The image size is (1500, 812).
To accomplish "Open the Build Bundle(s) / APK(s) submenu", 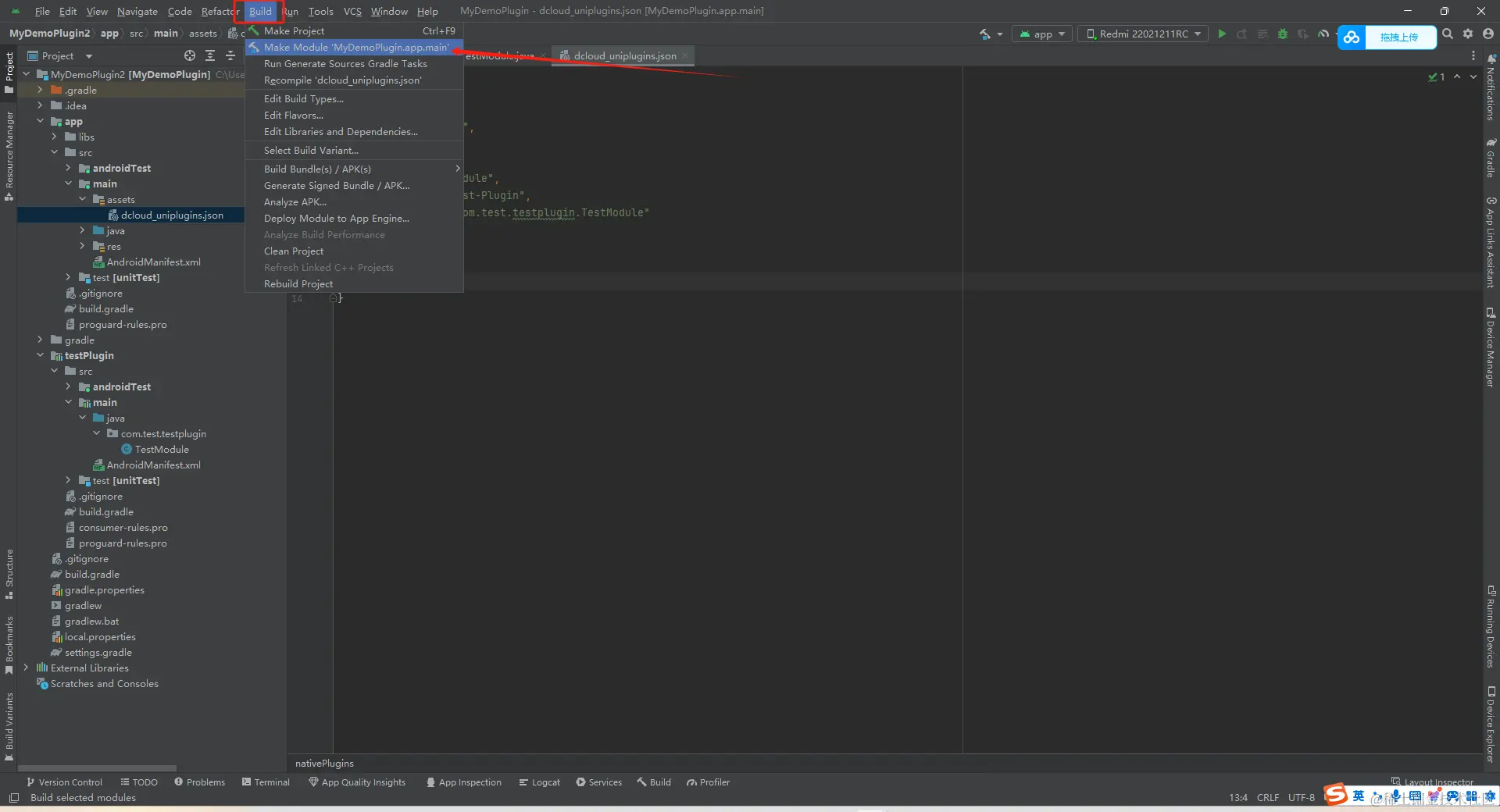I will 355,169.
